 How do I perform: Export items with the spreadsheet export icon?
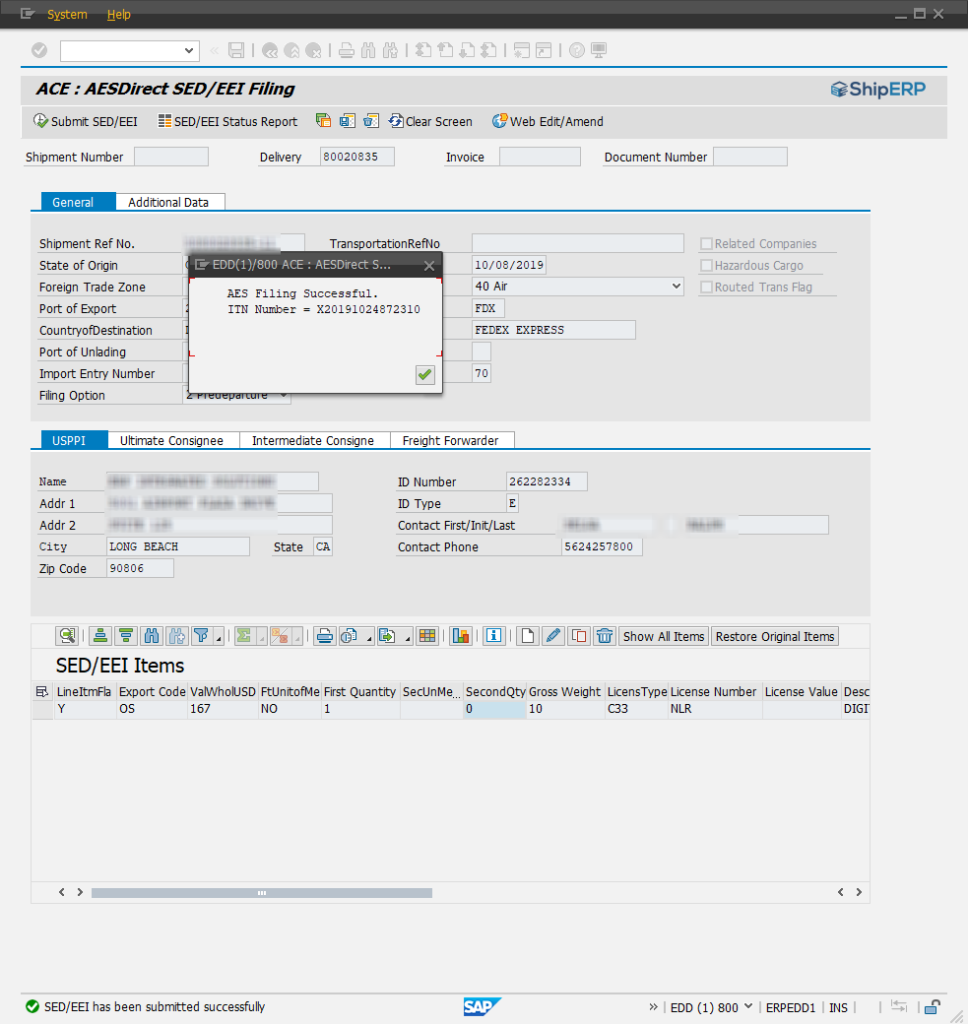coord(385,636)
